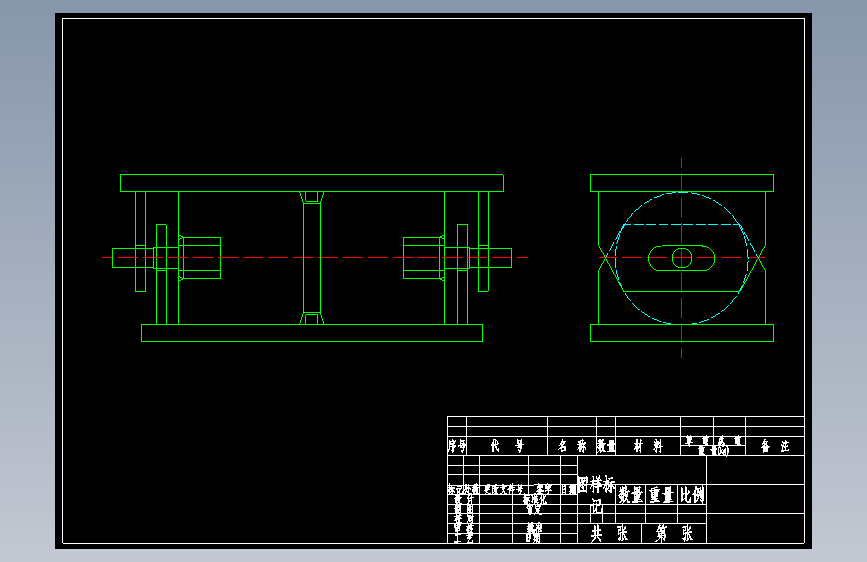Click the '备 注' column header
The width and height of the screenshot is (867, 562).
pos(775,446)
